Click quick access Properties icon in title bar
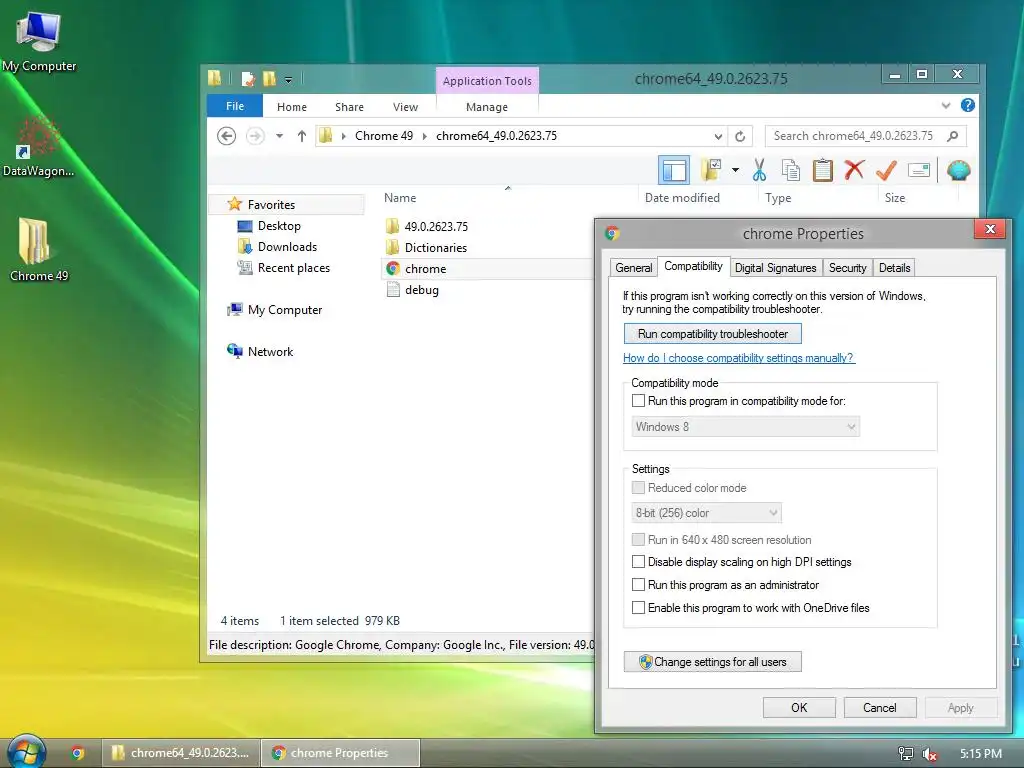 click(248, 79)
